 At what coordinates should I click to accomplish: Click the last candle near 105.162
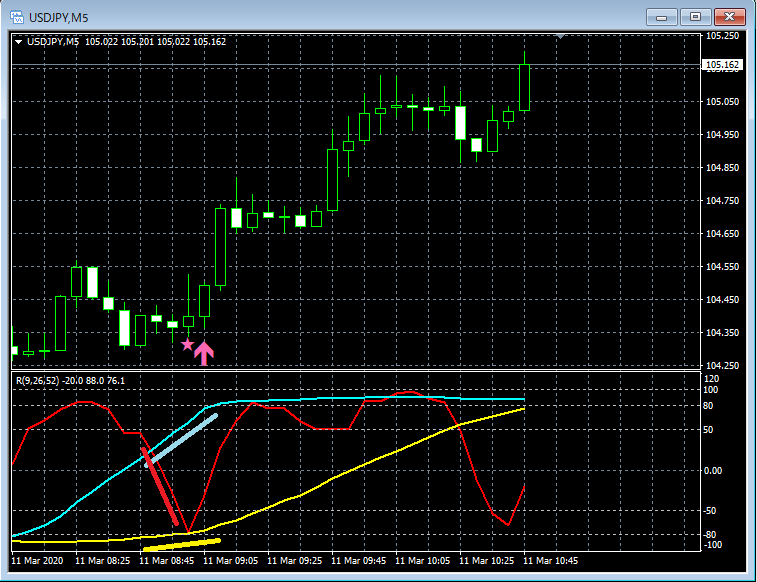pyautogui.click(x=524, y=87)
